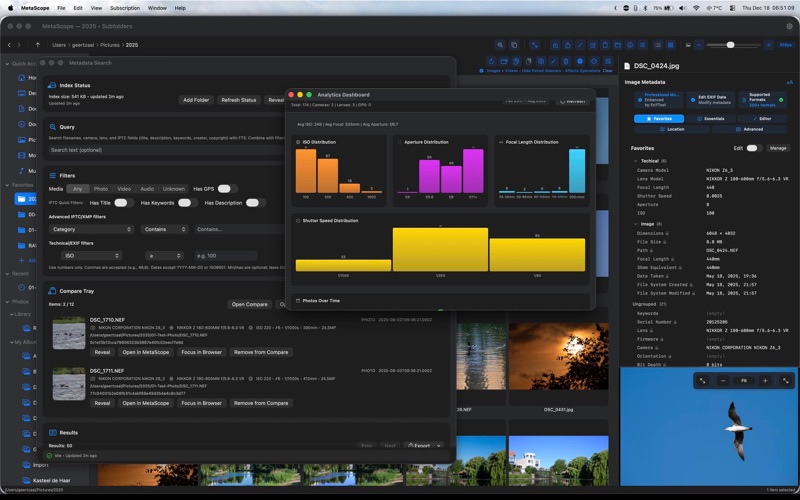Click the back navigation arrow
The image size is (800, 500).
[x=9, y=45]
